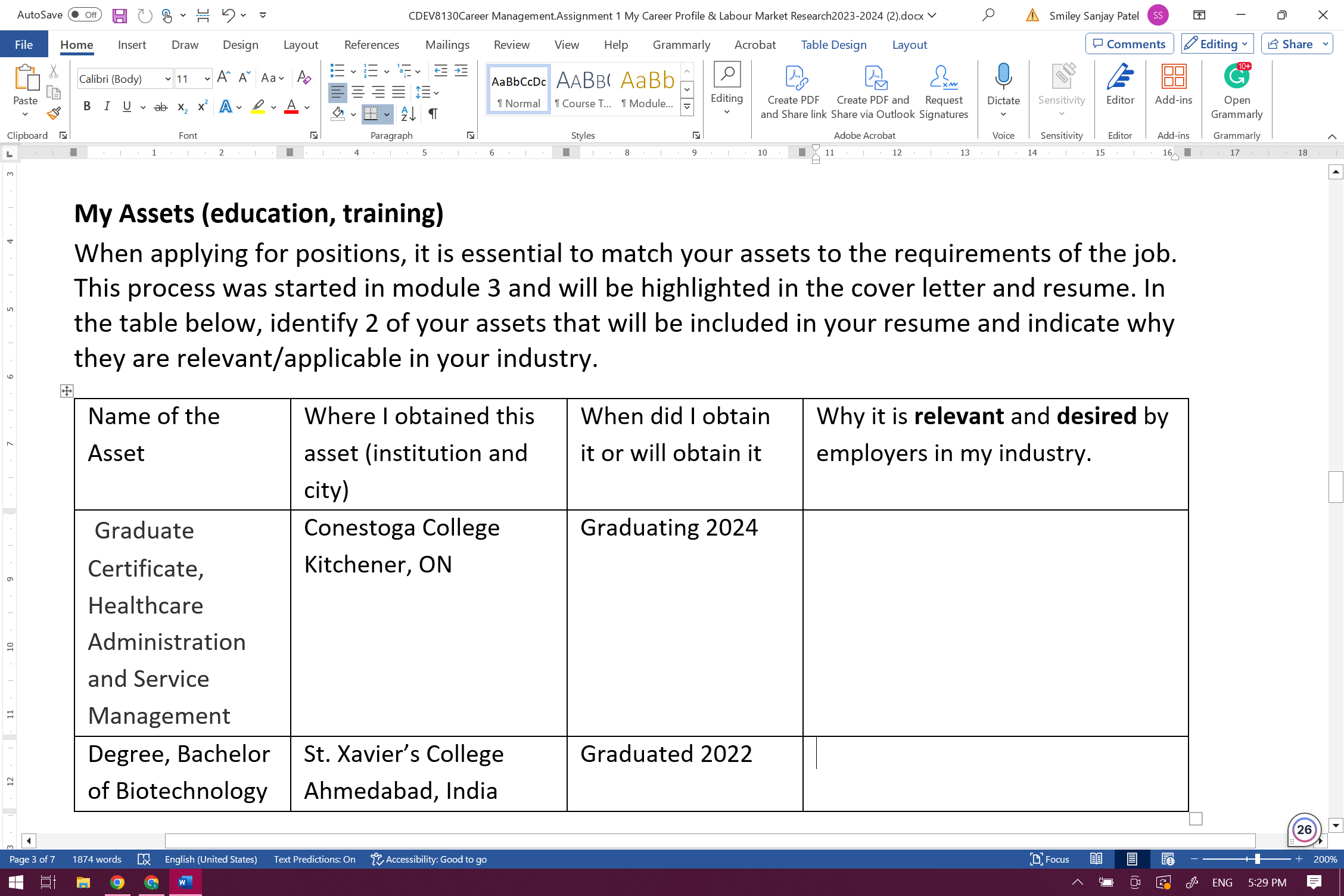The image size is (1344, 896).
Task: Open Grammarly from the ribbon
Action: tap(1237, 88)
